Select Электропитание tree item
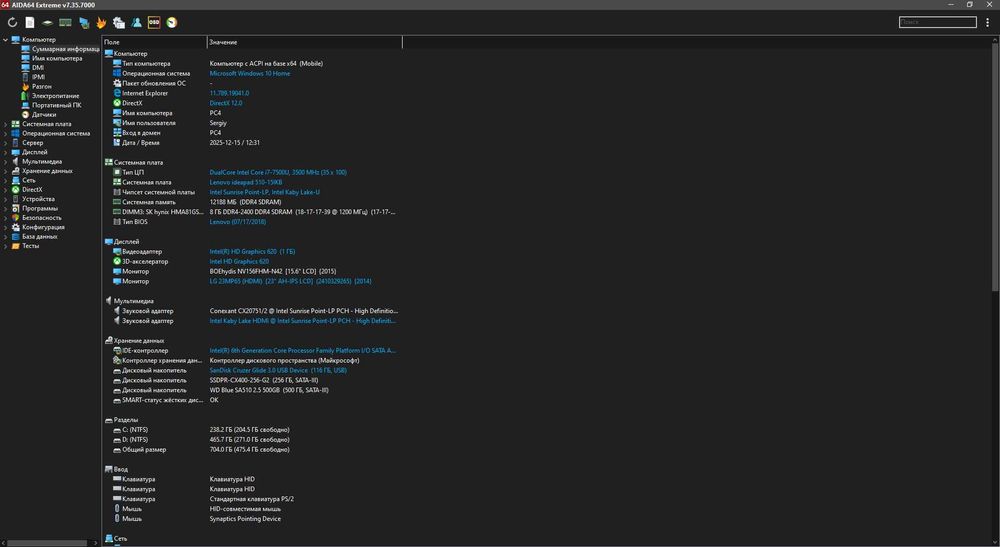1000x547 pixels. pos(55,96)
